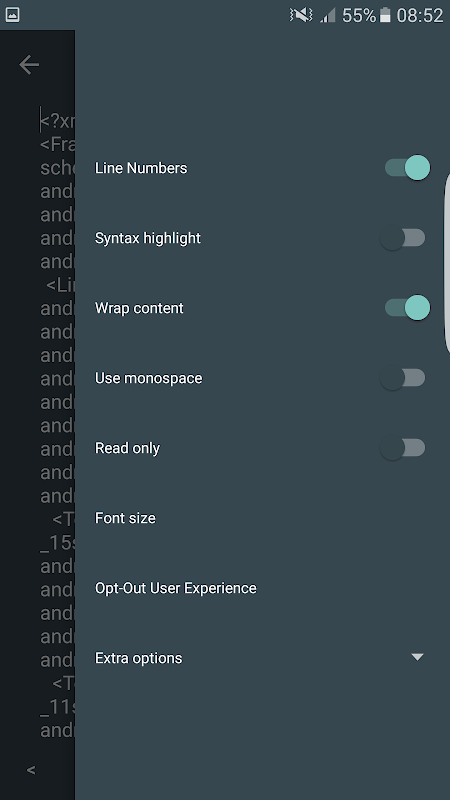Enable the Syntax highlight switch
The width and height of the screenshot is (450, 800).
(x=403, y=238)
